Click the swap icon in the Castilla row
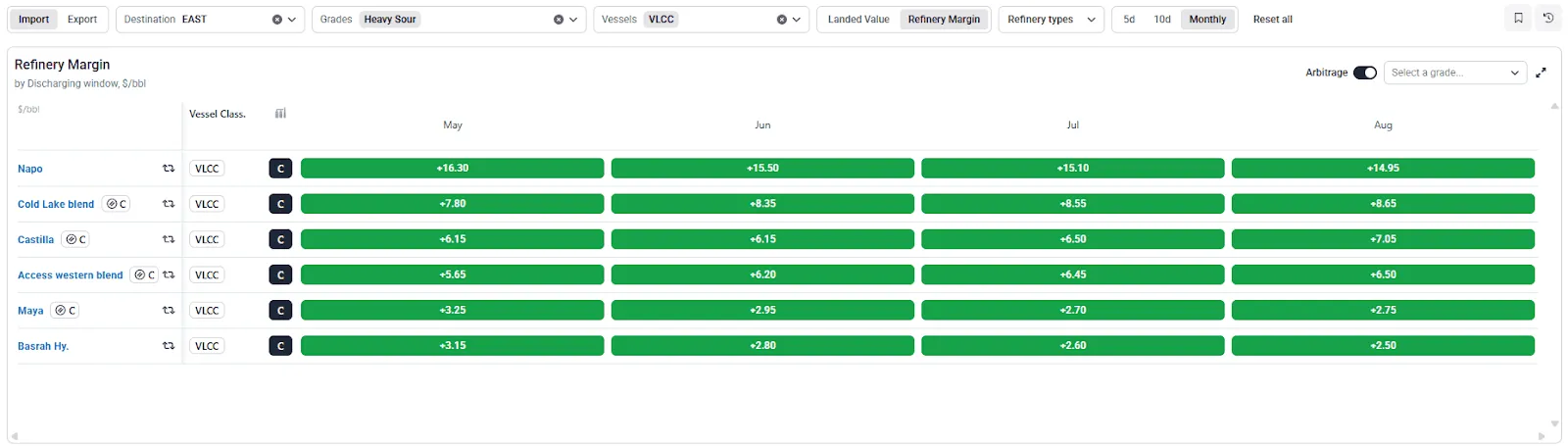Viewport: 1568px width, 447px height. tap(169, 239)
